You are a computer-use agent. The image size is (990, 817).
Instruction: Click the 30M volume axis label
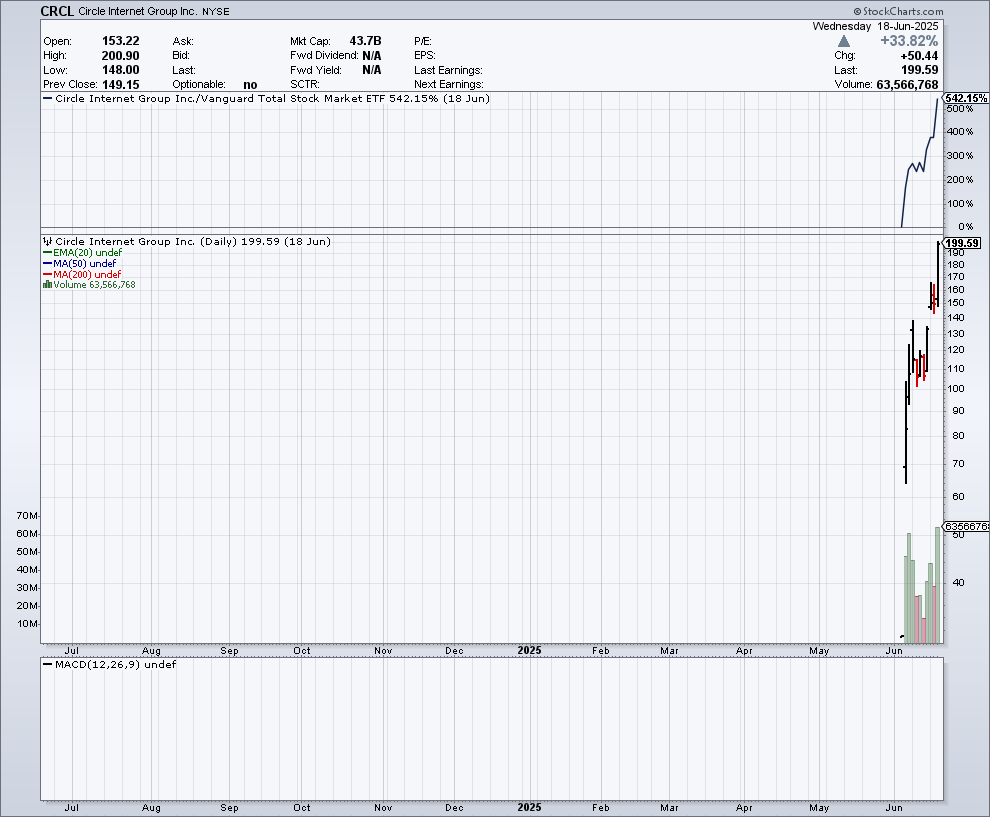27,588
